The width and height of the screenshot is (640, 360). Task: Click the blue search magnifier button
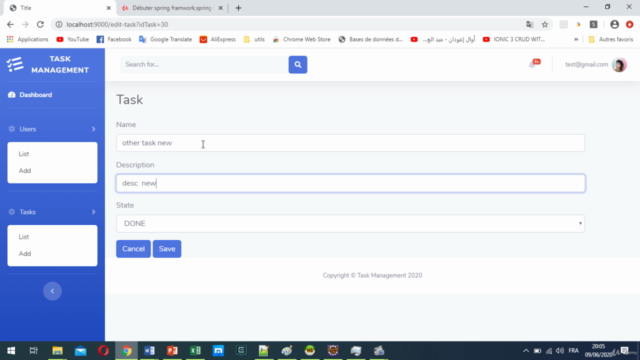point(298,64)
